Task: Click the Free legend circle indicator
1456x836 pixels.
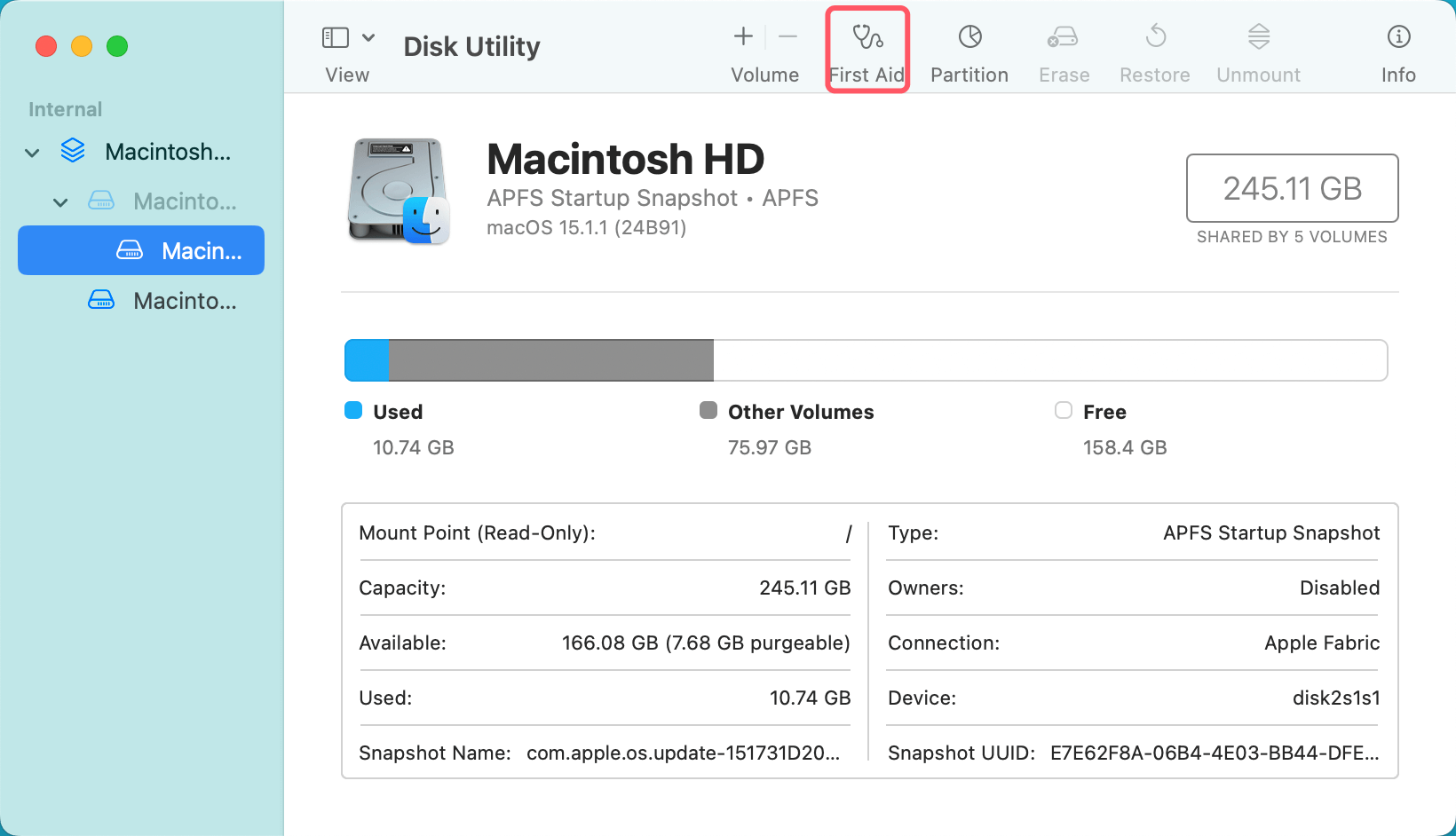Action: [1063, 410]
